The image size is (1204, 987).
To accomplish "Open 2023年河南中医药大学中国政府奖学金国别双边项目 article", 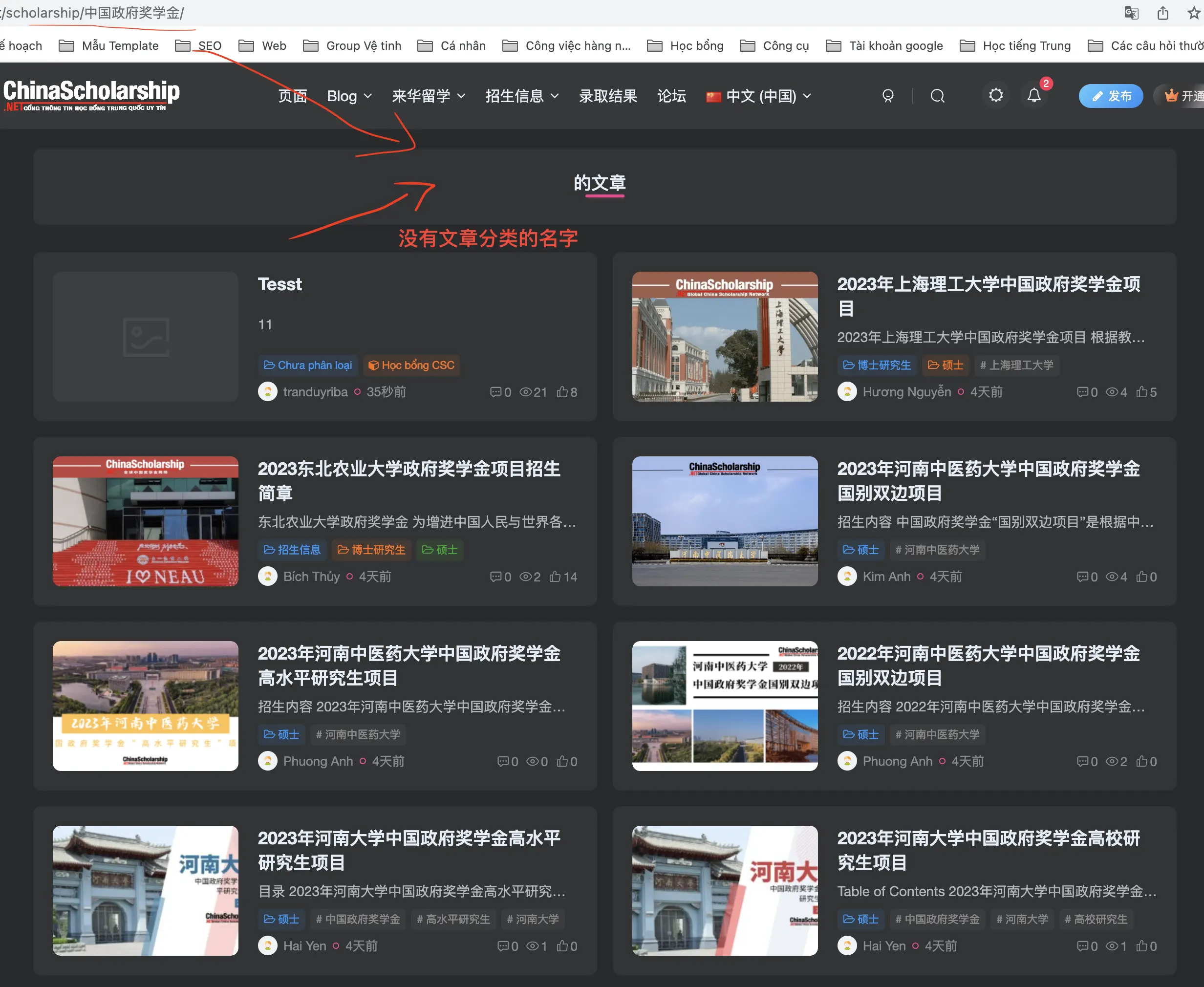I will click(x=989, y=481).
